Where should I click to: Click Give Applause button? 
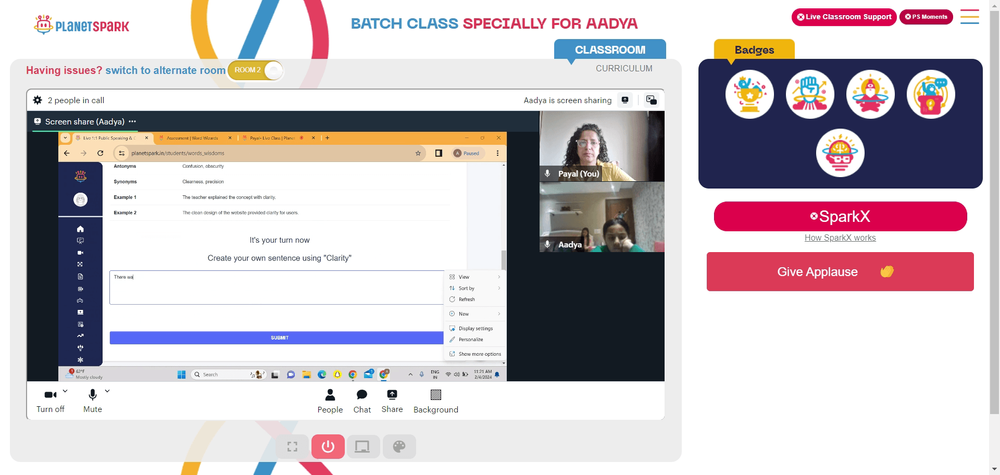pos(840,272)
